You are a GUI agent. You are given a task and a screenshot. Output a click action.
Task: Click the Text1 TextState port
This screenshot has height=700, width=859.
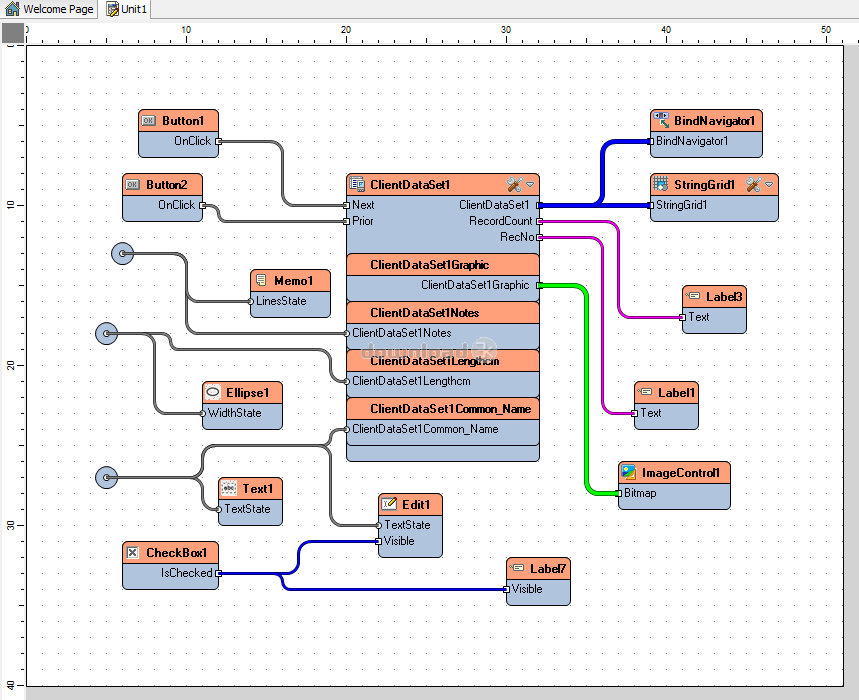coord(219,509)
